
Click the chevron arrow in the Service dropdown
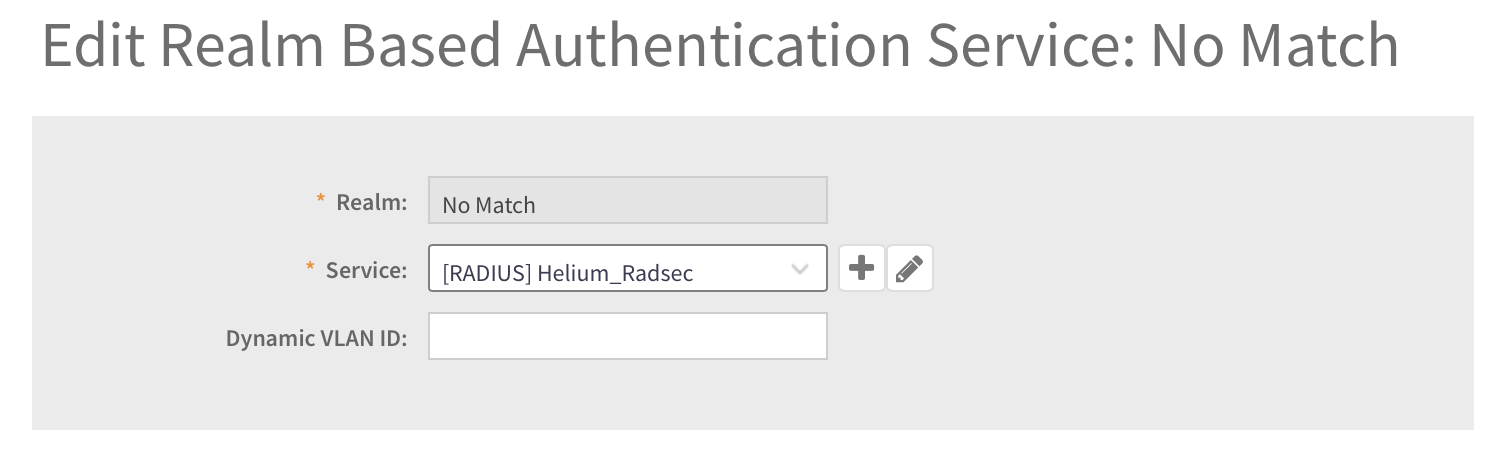click(799, 268)
